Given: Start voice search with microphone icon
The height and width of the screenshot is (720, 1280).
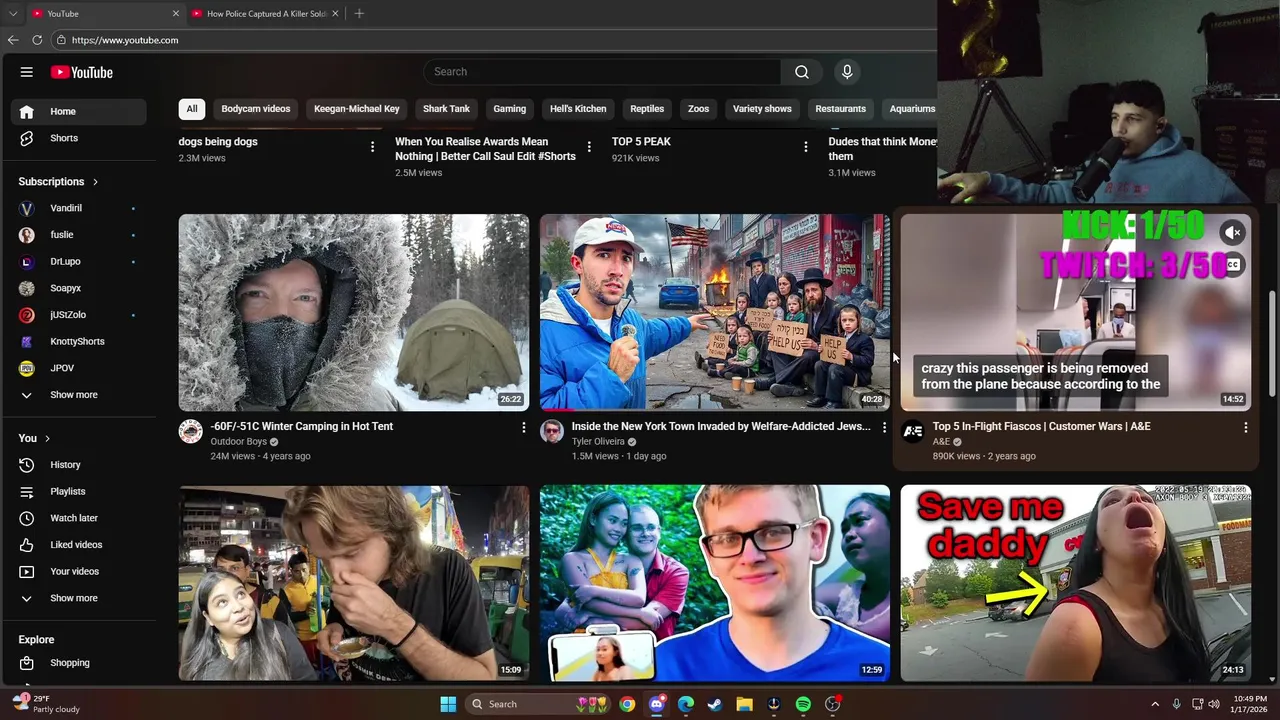Looking at the screenshot, I should pos(847,72).
